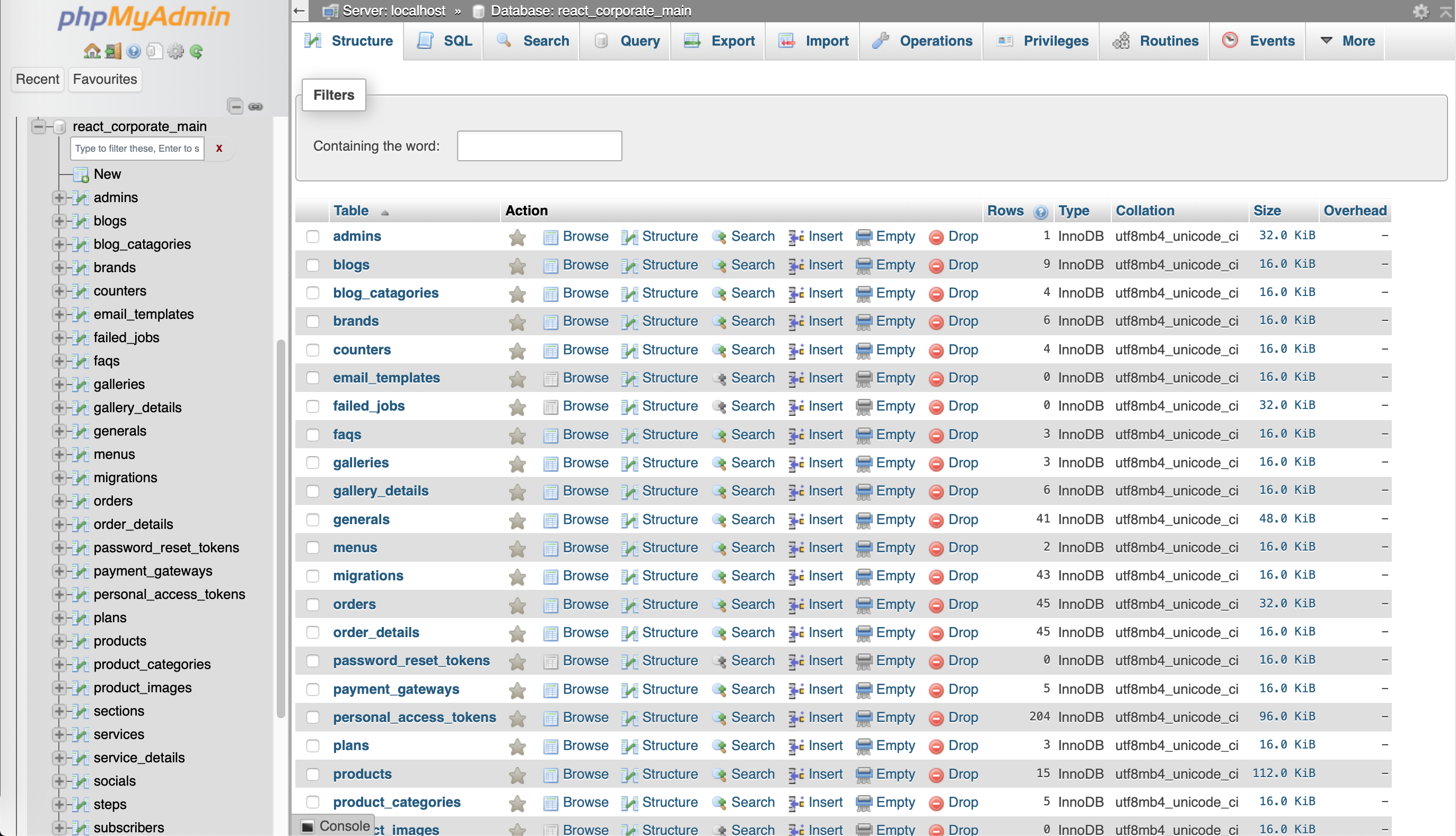Image resolution: width=1456 pixels, height=836 pixels.
Task: Tick the payment_gateways row checkbox
Action: coord(313,689)
